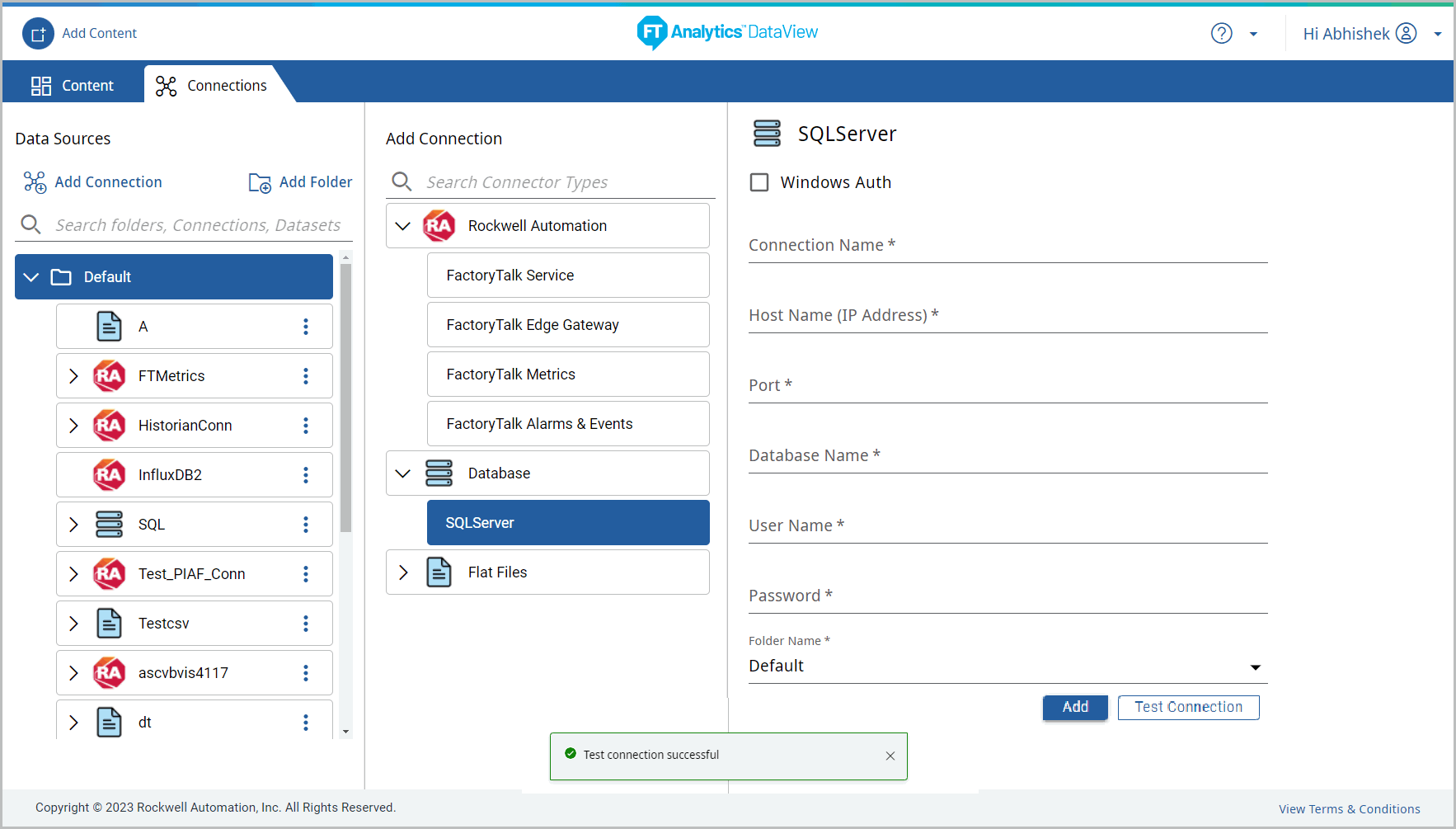Expand the SQL data source
1456x829 pixels.
click(x=73, y=525)
